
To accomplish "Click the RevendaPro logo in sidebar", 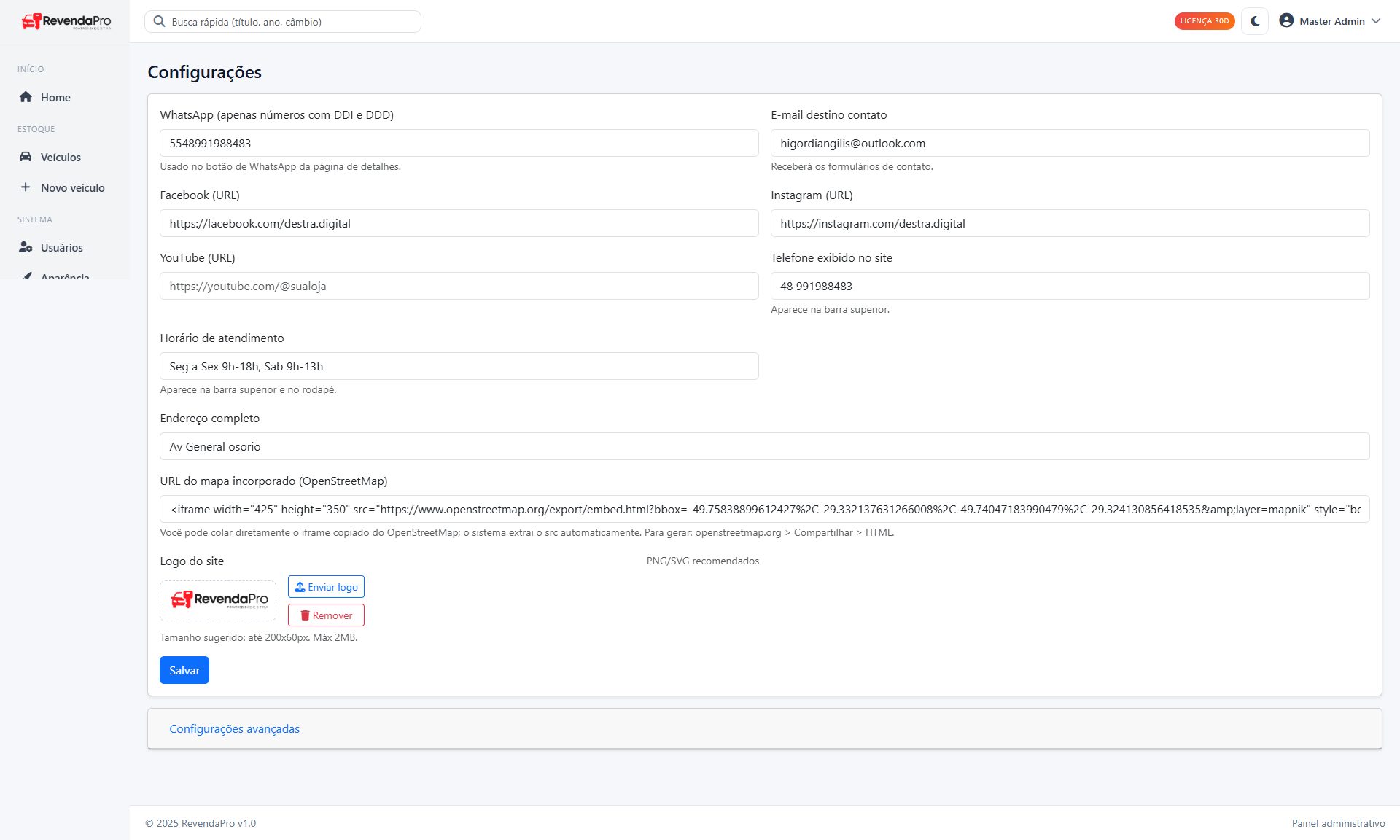I will coord(66,21).
